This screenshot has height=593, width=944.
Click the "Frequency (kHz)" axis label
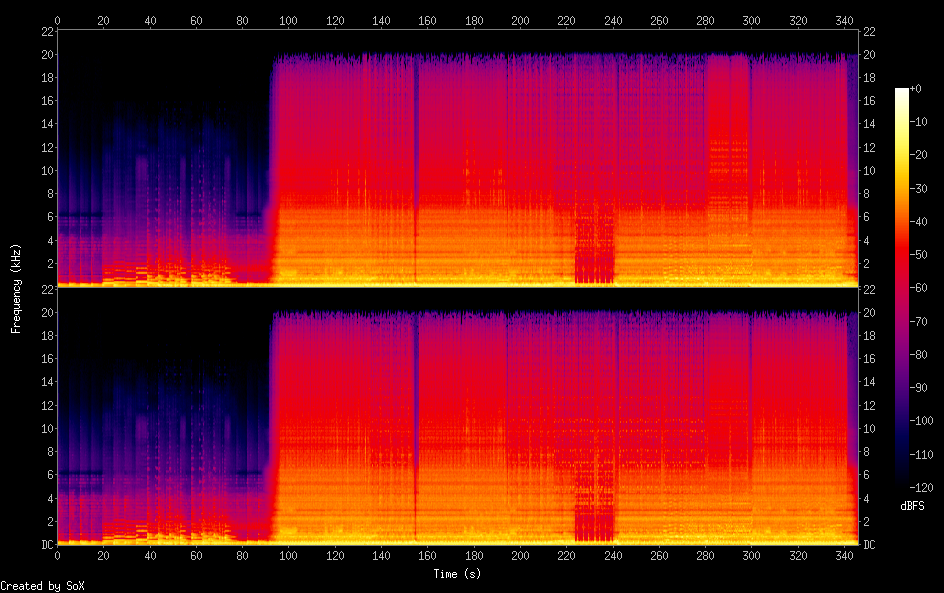(16, 288)
